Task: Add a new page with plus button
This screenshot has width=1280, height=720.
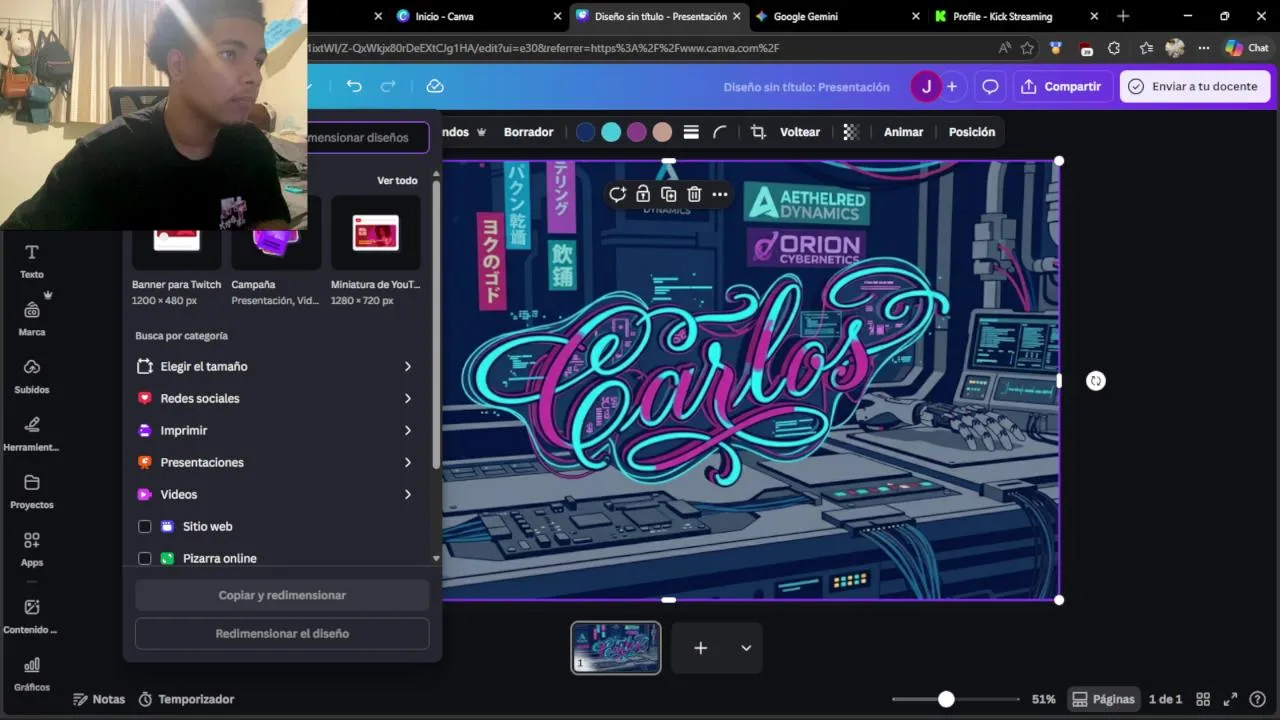Action: 701,648
